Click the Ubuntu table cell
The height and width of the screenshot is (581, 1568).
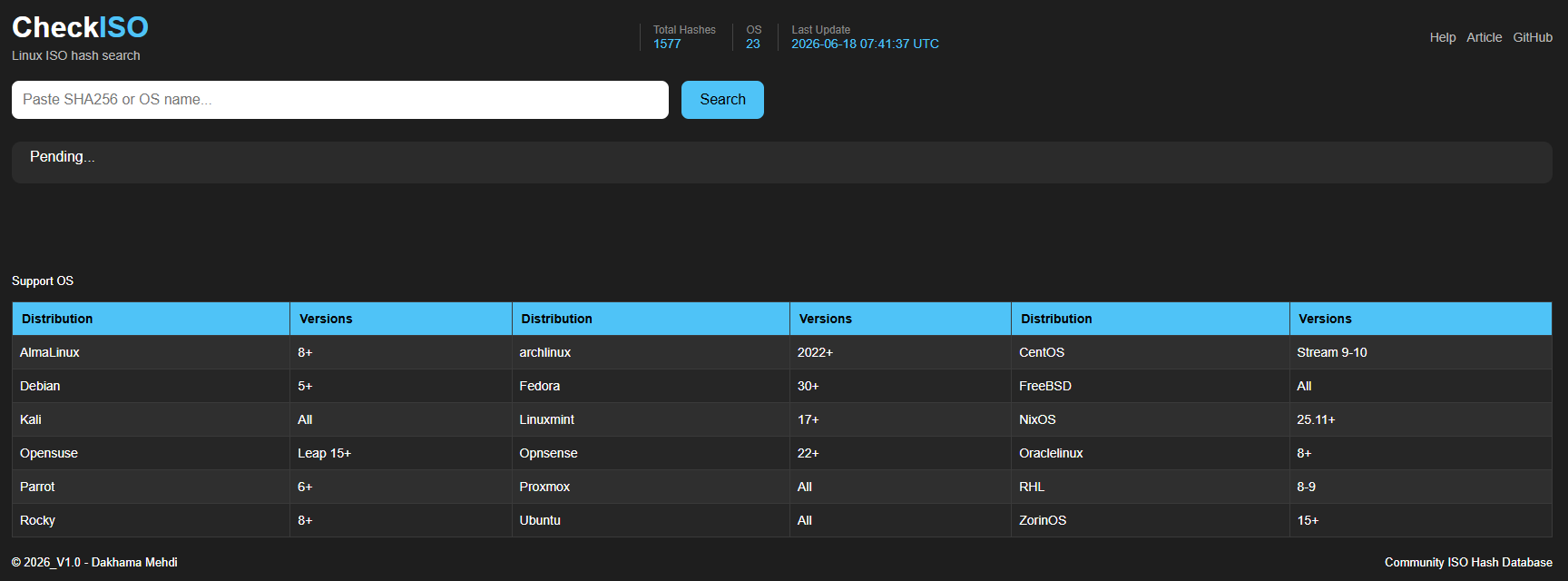(651, 520)
